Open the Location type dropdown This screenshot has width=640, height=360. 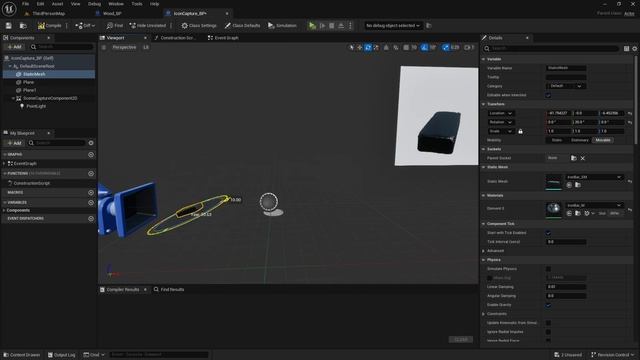(501, 113)
